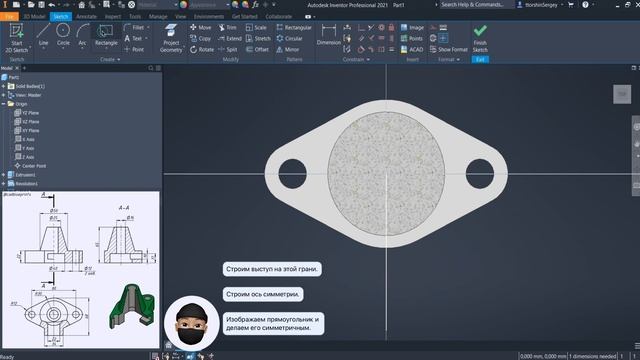Switch to Manage tab
This screenshot has width=640, height=360.
tap(158, 17)
